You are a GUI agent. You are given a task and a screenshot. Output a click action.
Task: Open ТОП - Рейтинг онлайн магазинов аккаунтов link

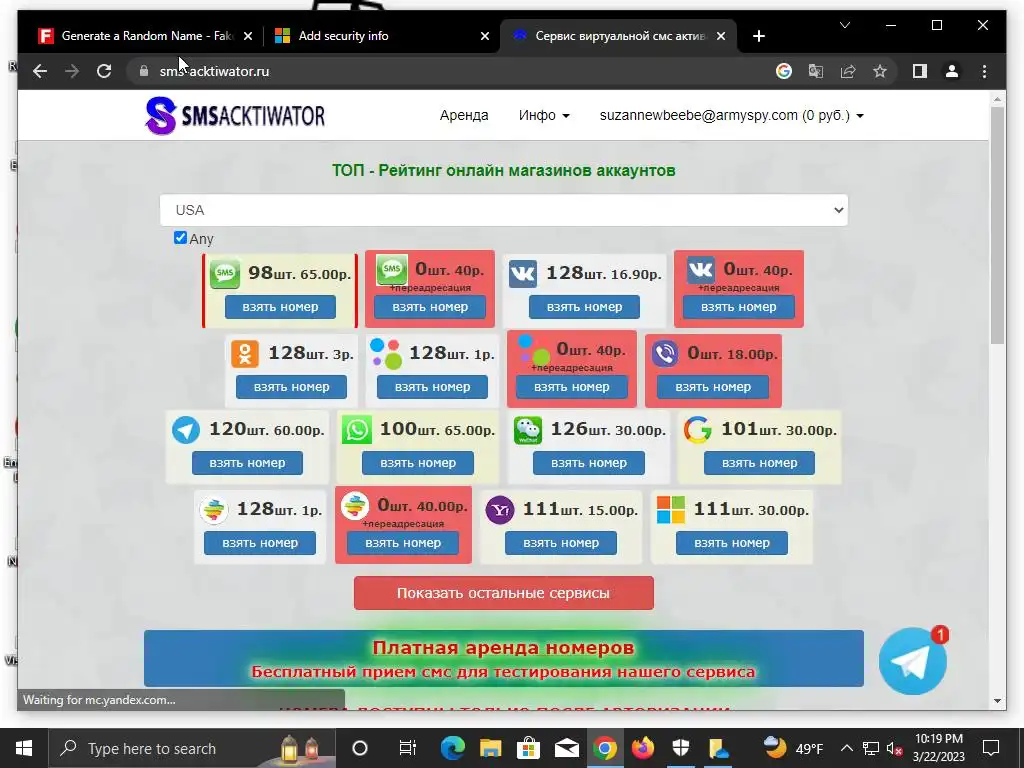[504, 170]
